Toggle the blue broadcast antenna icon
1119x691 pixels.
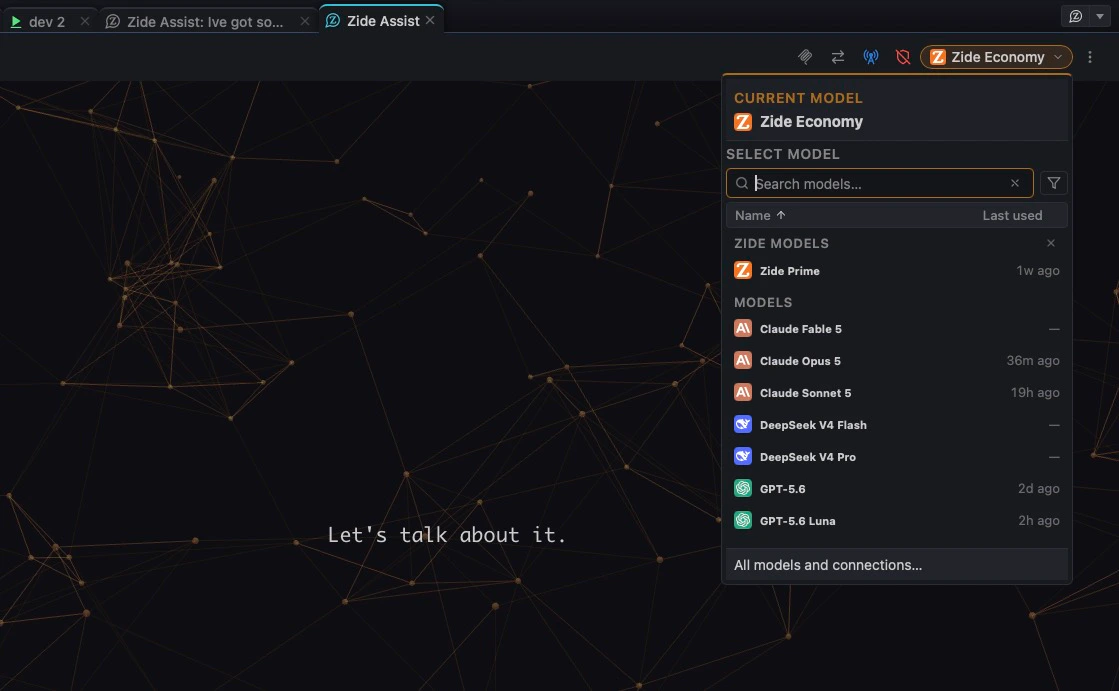(x=871, y=57)
